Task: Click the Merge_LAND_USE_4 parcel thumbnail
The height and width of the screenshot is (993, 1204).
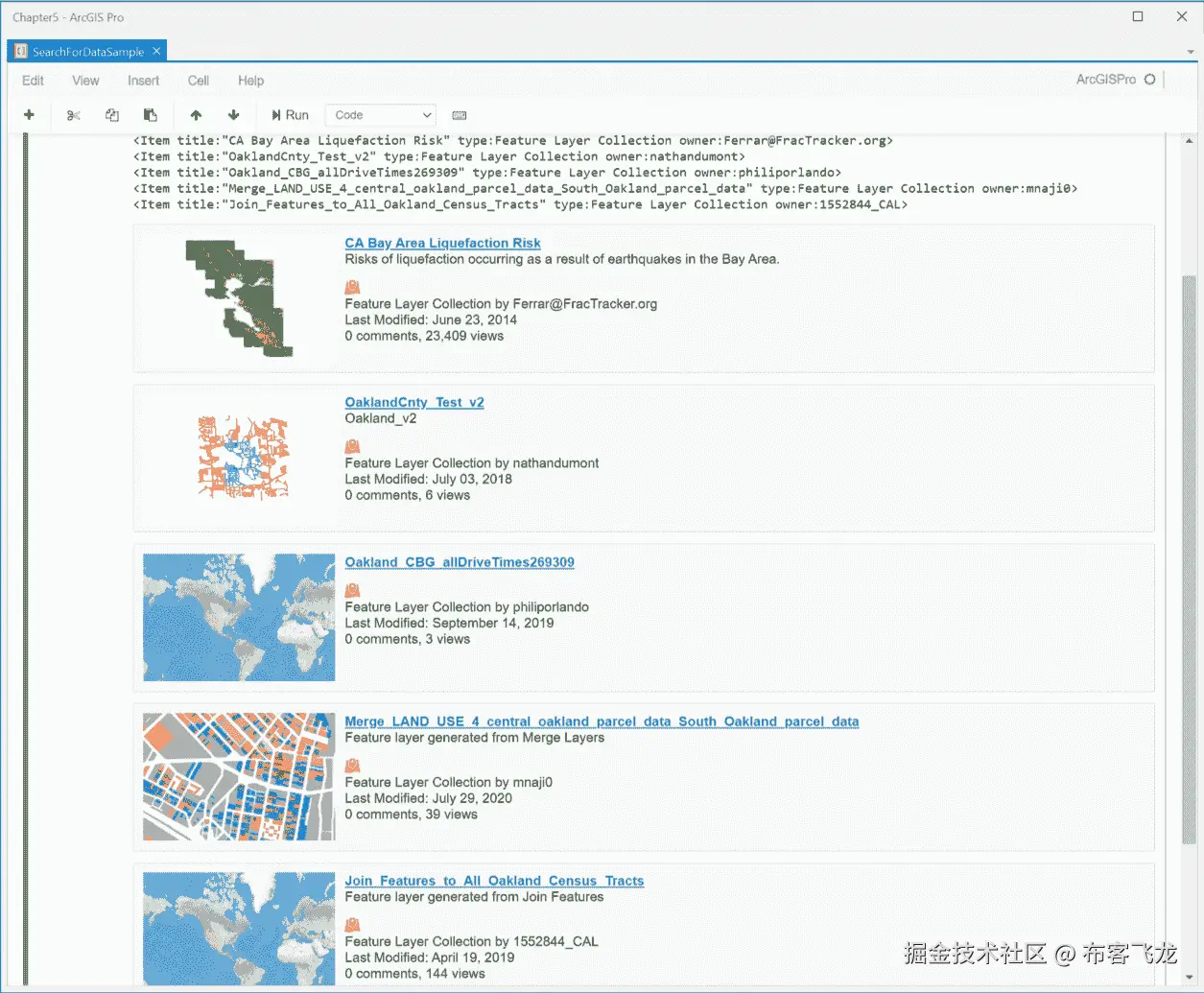Action: (239, 776)
